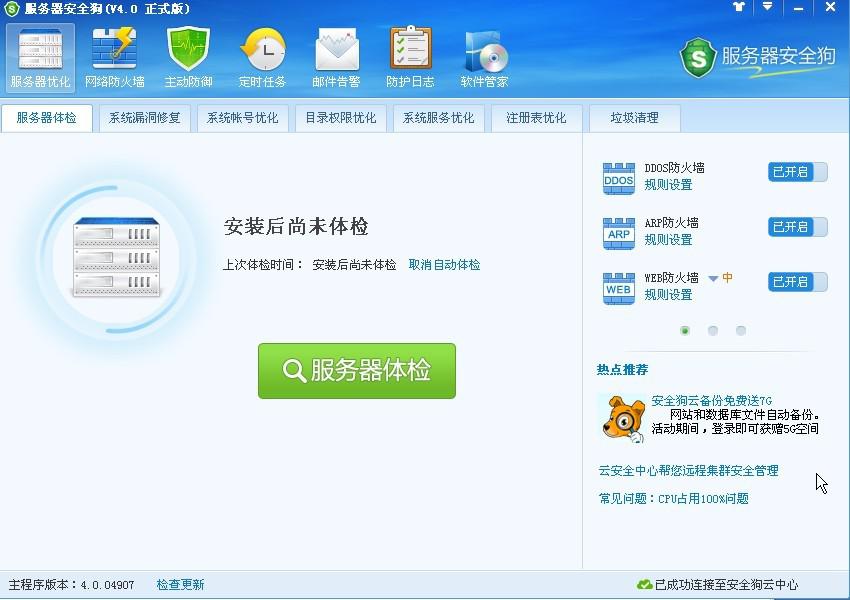Image resolution: width=850 pixels, height=600 pixels.
Task: Click the skin (shirt) icon in title bar
Action: [x=739, y=7]
